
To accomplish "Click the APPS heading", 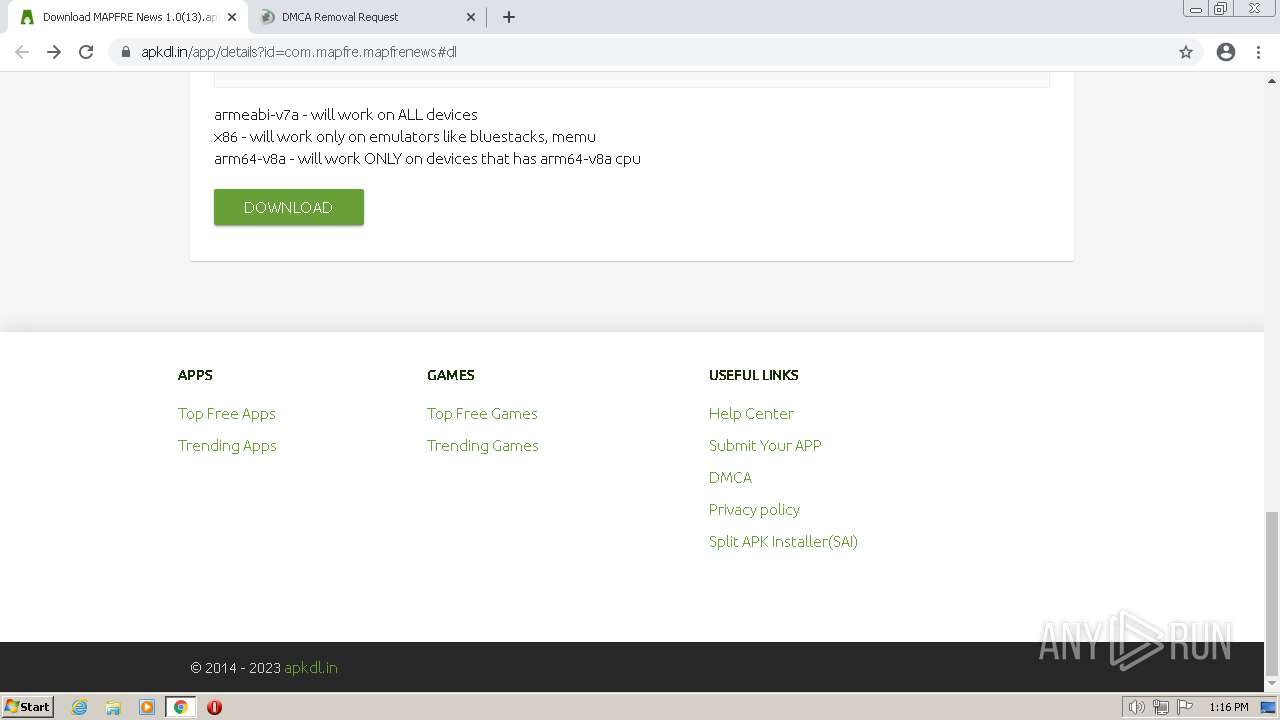I will point(195,375).
